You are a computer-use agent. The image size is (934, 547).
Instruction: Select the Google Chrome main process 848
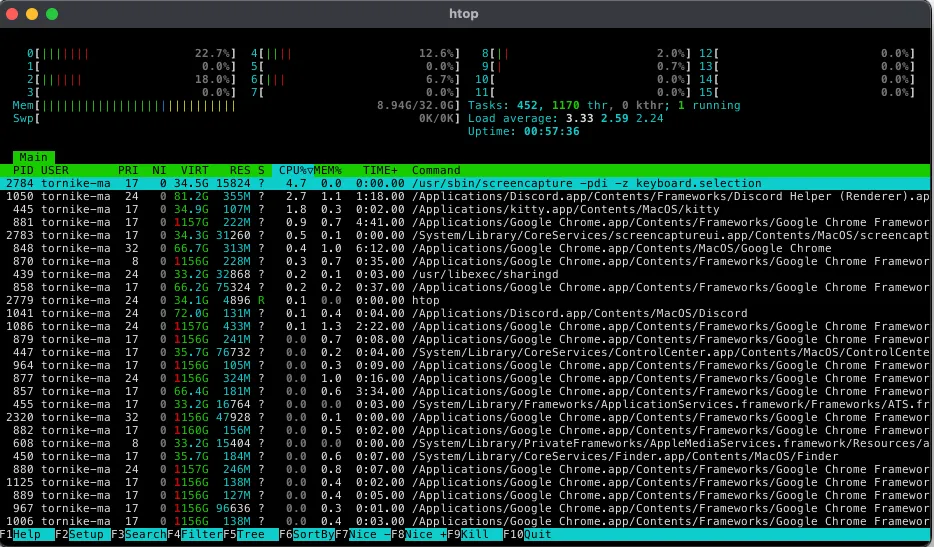465,248
